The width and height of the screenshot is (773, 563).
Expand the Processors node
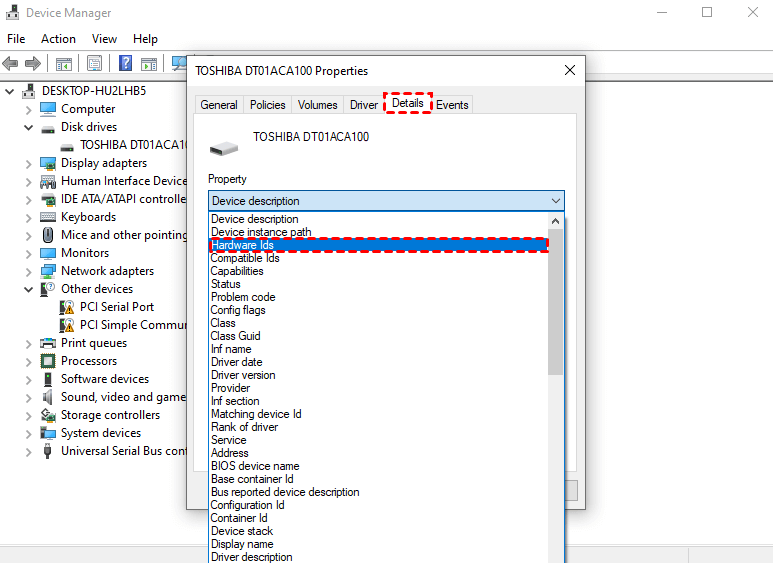[x=29, y=361]
